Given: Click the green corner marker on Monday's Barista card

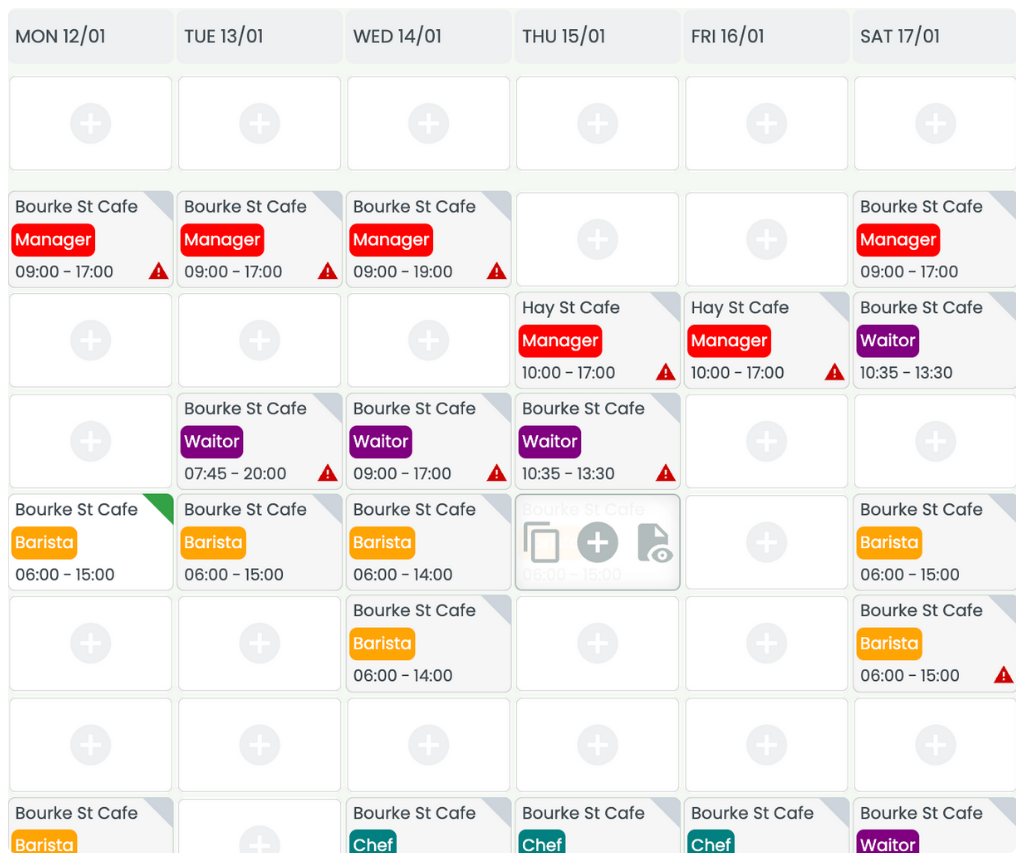Looking at the screenshot, I should [x=163, y=500].
